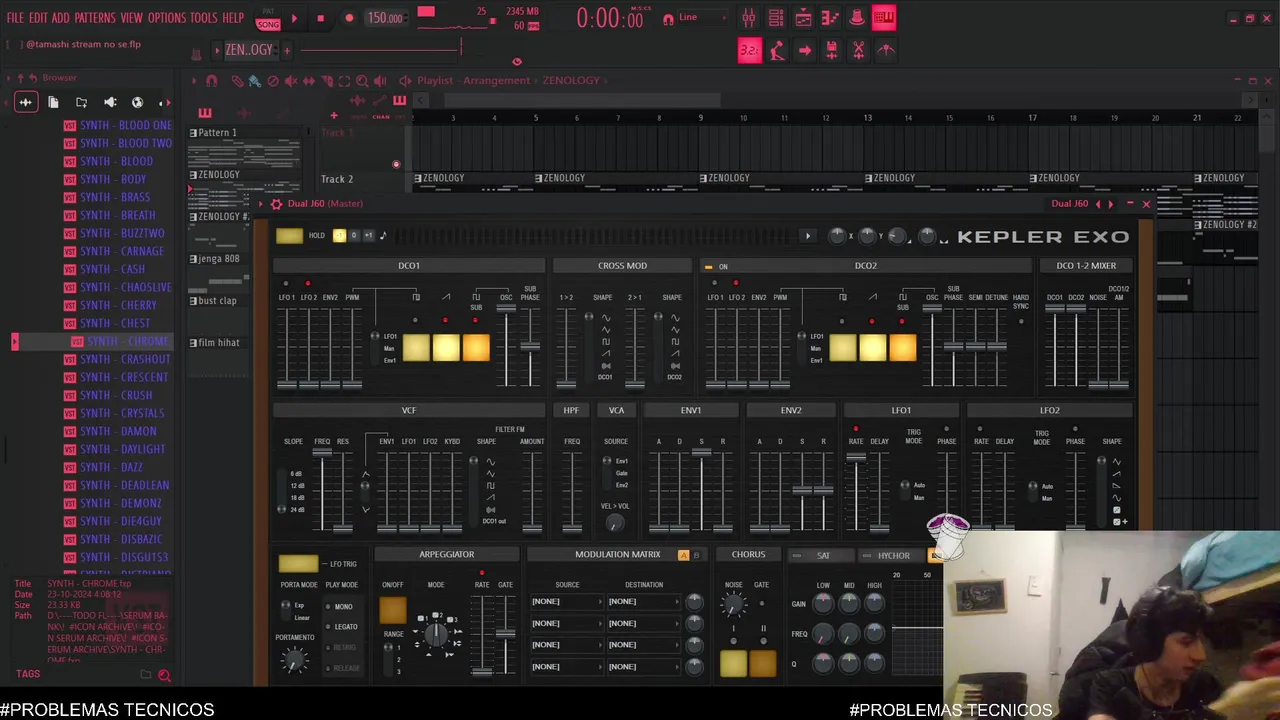The height and width of the screenshot is (720, 1280).
Task: Toggle the HOLD button in Kepler Exo
Action: point(289,236)
